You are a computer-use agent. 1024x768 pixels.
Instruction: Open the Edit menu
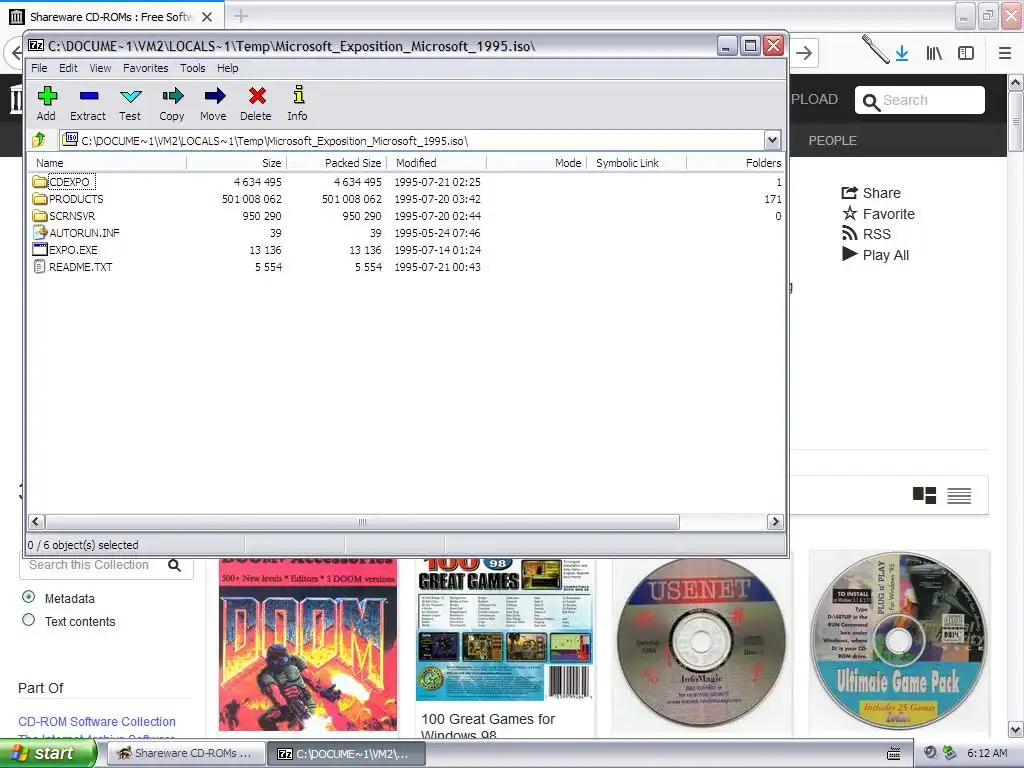tap(68, 68)
